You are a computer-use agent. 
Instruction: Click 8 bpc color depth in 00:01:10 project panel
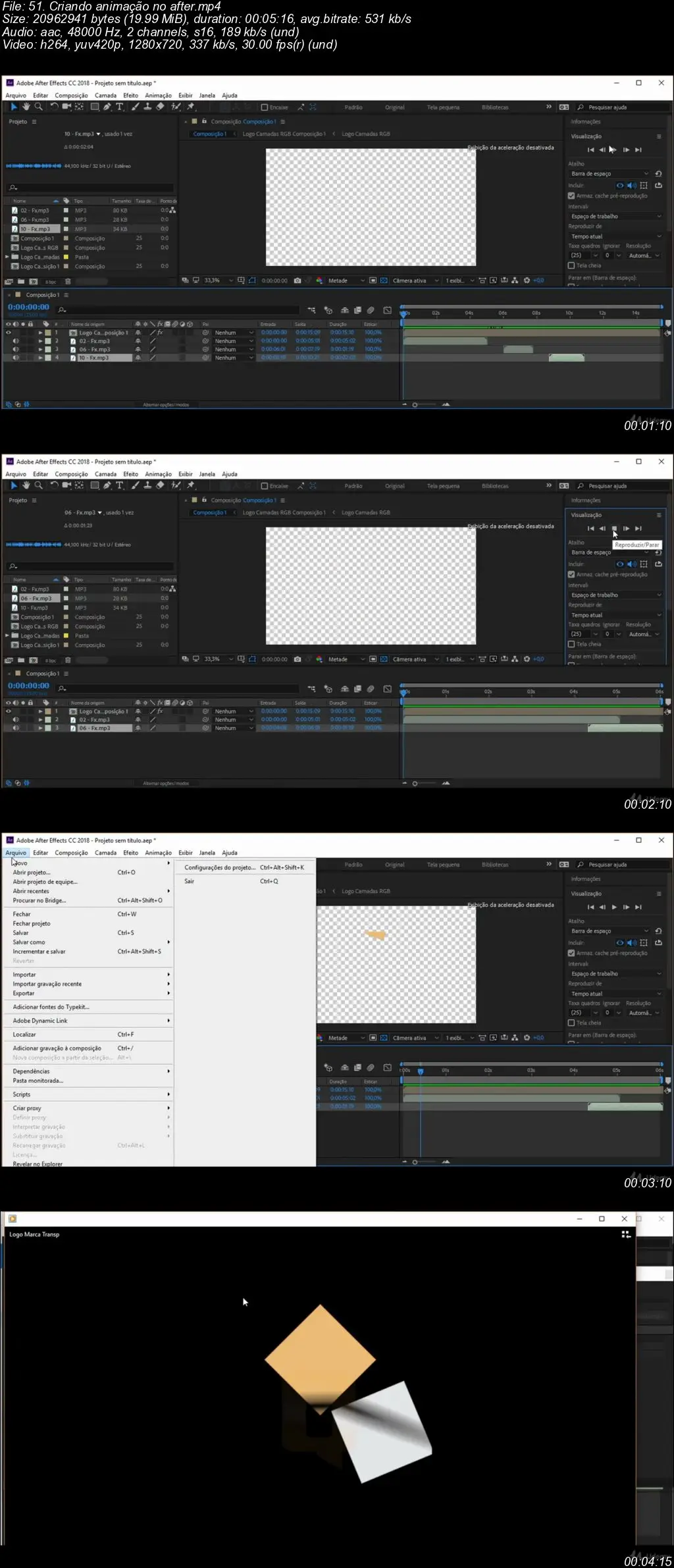(x=51, y=282)
